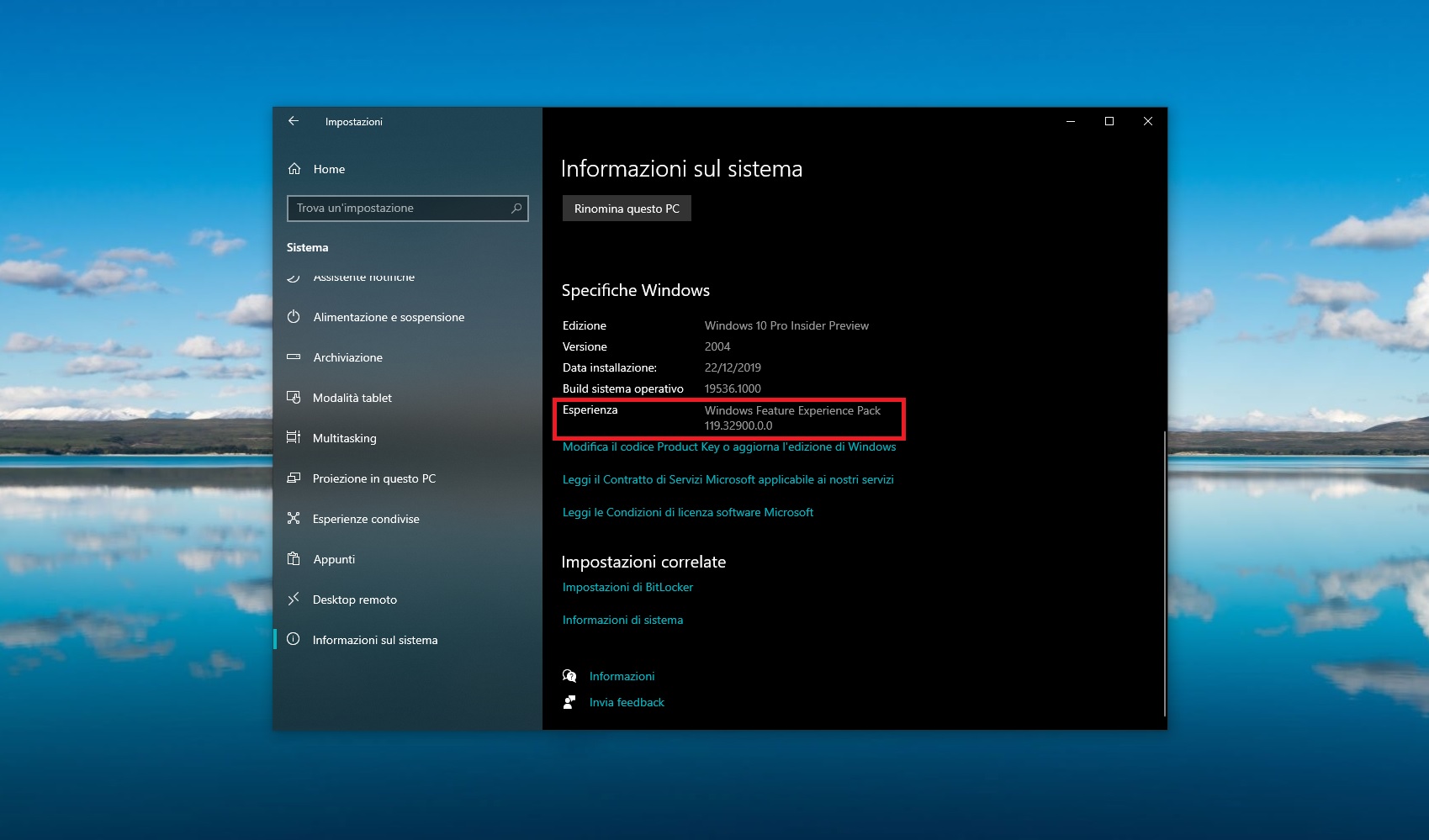The width and height of the screenshot is (1429, 840).
Task: Click the version value 2004
Action: tap(717, 346)
